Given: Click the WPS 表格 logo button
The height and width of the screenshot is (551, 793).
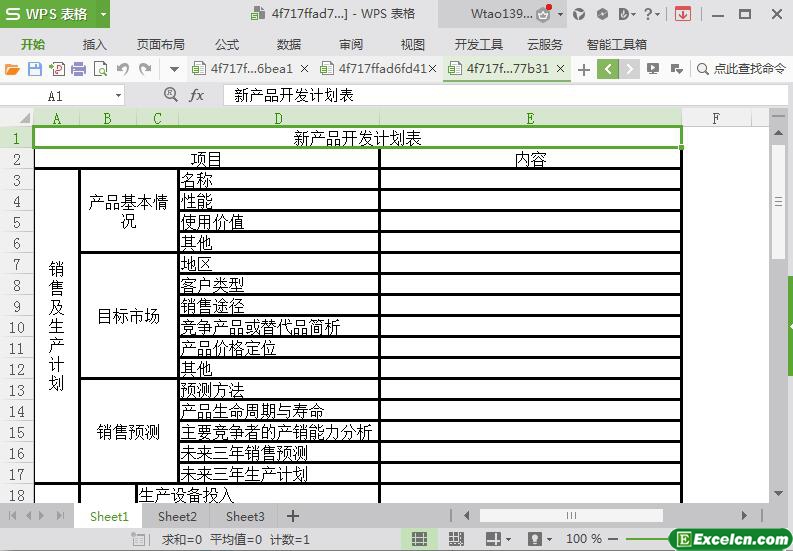Looking at the screenshot, I should (x=48, y=14).
